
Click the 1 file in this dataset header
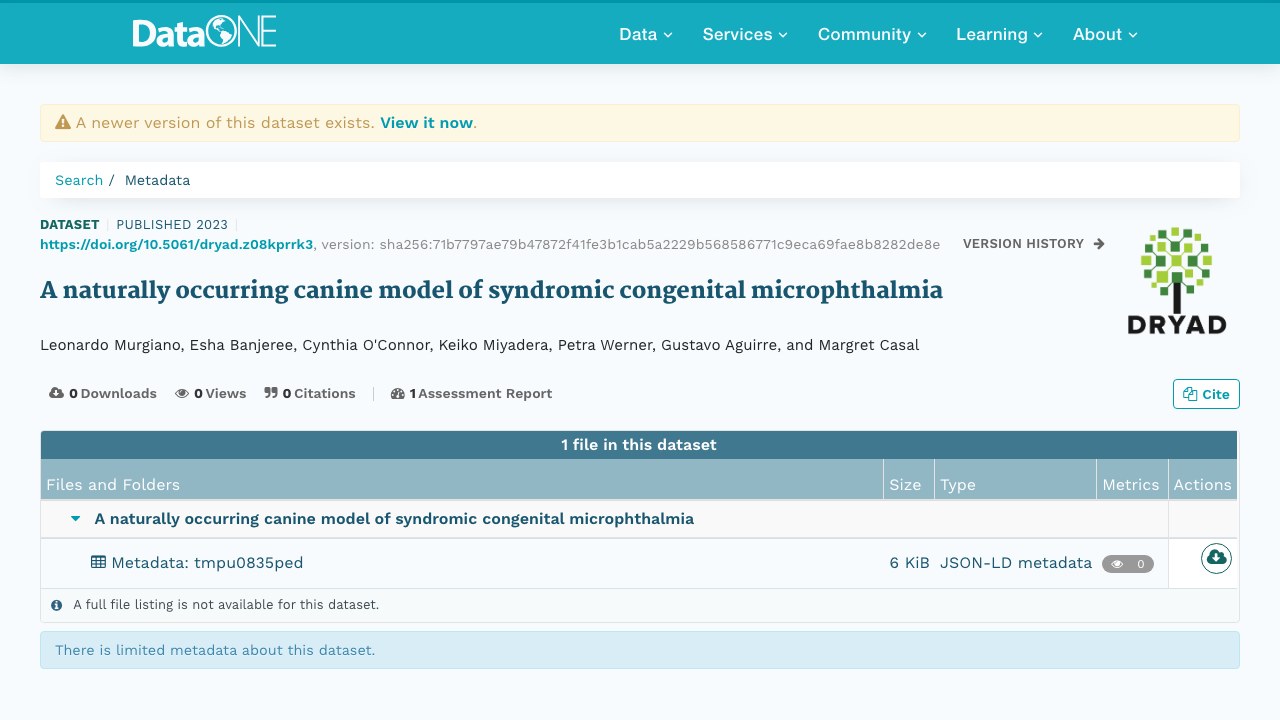[x=639, y=445]
